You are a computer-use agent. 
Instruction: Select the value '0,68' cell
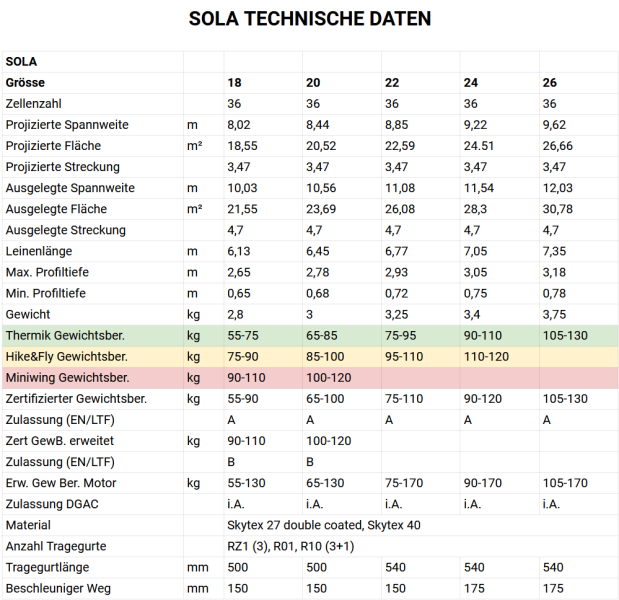[x=317, y=293]
